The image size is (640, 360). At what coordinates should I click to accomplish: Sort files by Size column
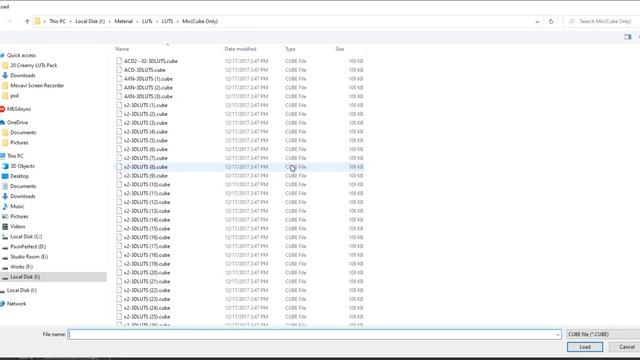click(340, 49)
